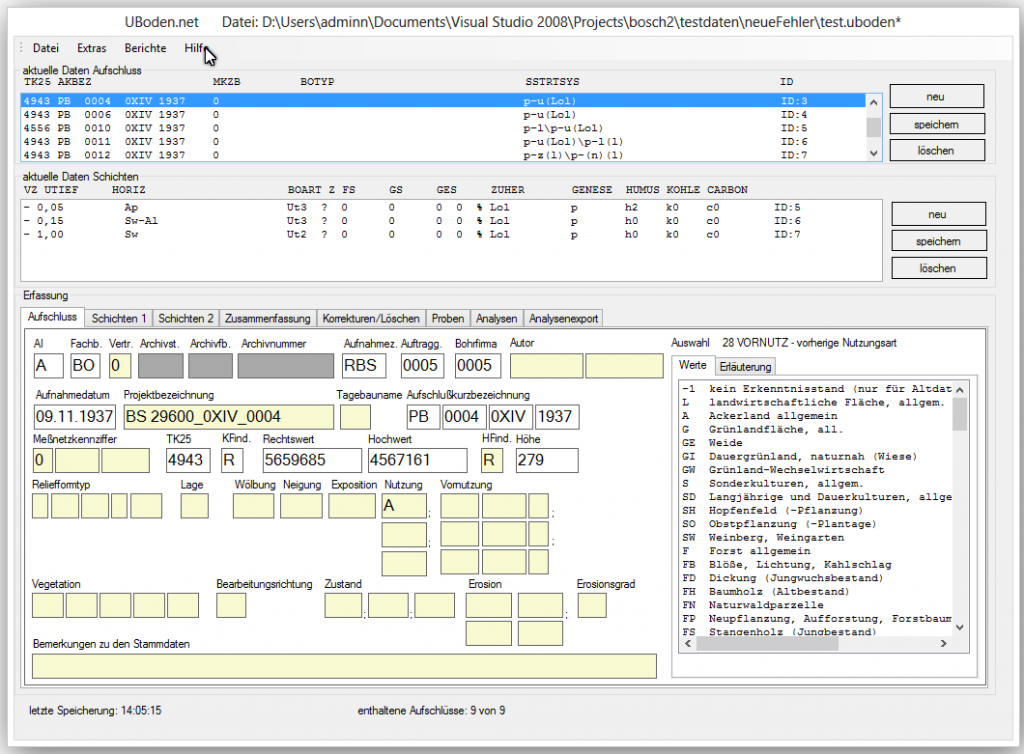1024x754 pixels.
Task: Open the Datei menu
Action: [x=45, y=48]
